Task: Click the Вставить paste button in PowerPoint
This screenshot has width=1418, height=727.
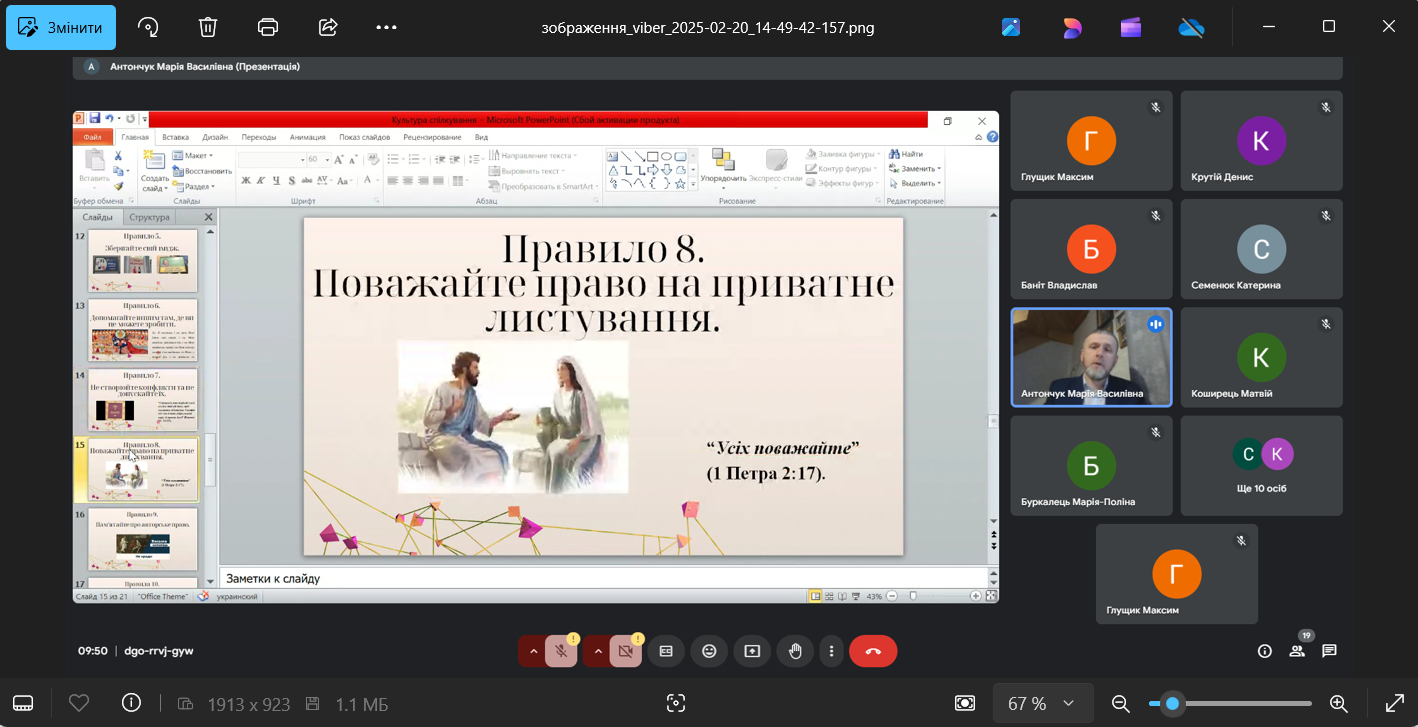Action: pos(94,170)
